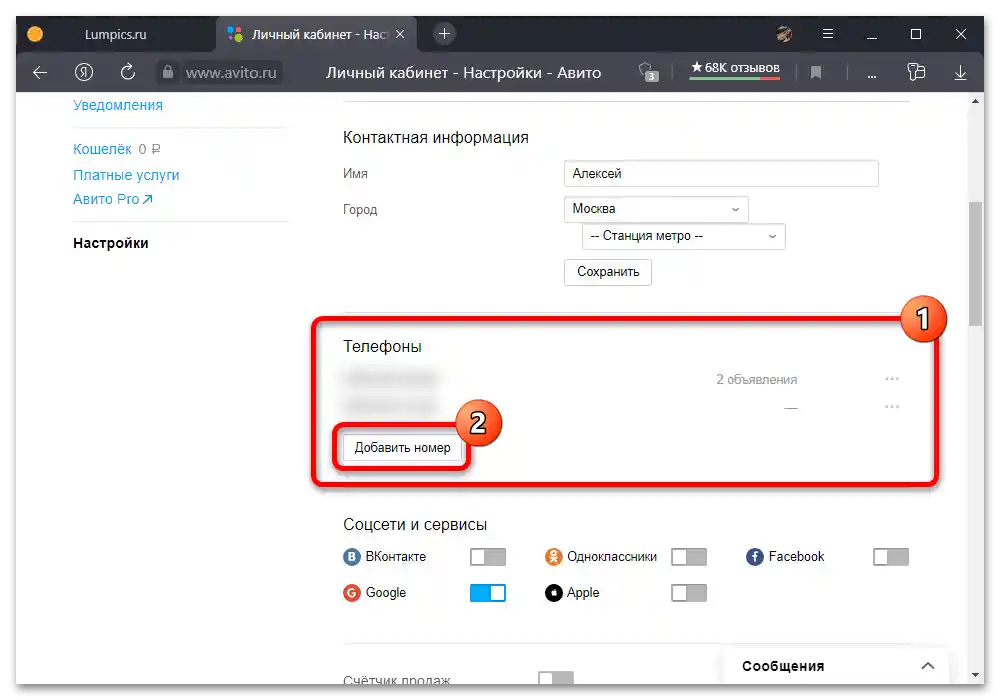Open the 68K отзывов site rating
The image size is (1000, 700).
click(735, 68)
